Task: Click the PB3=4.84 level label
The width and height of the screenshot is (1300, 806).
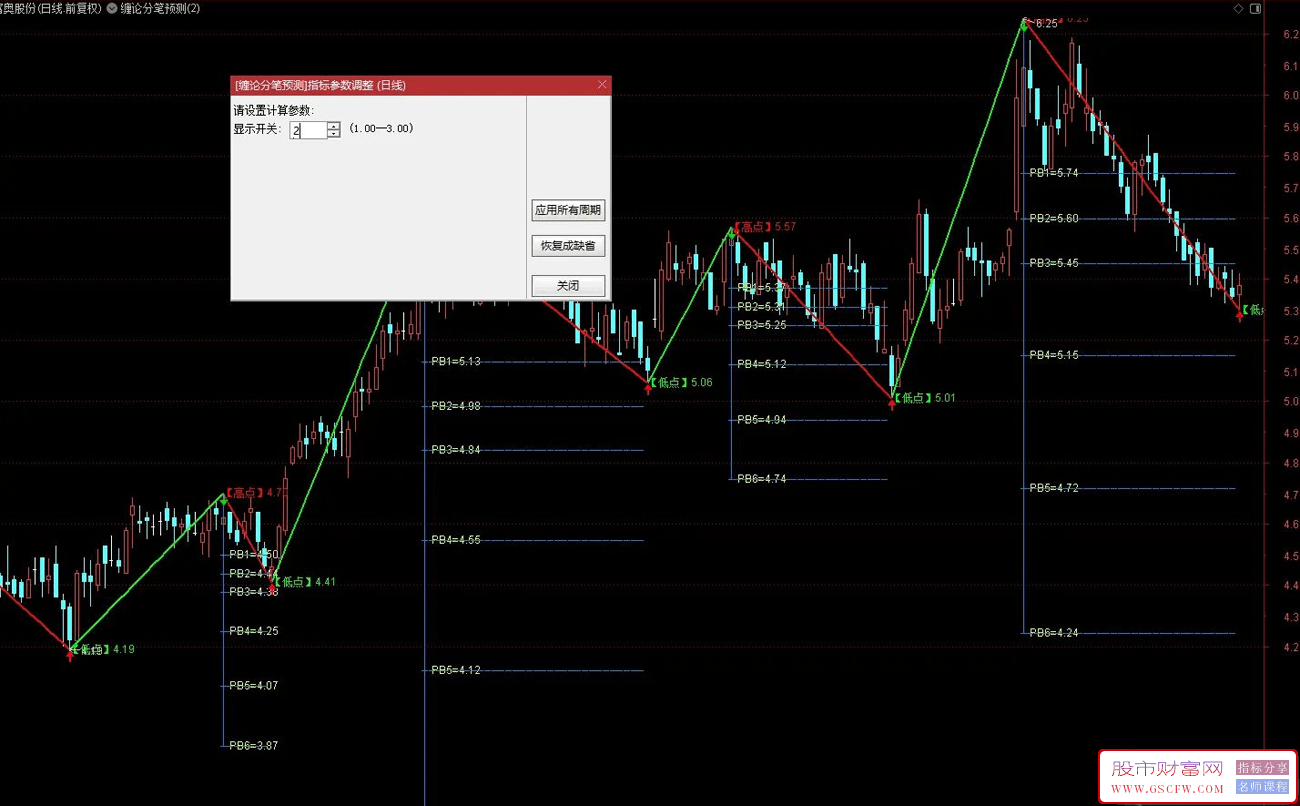Action: [x=455, y=450]
